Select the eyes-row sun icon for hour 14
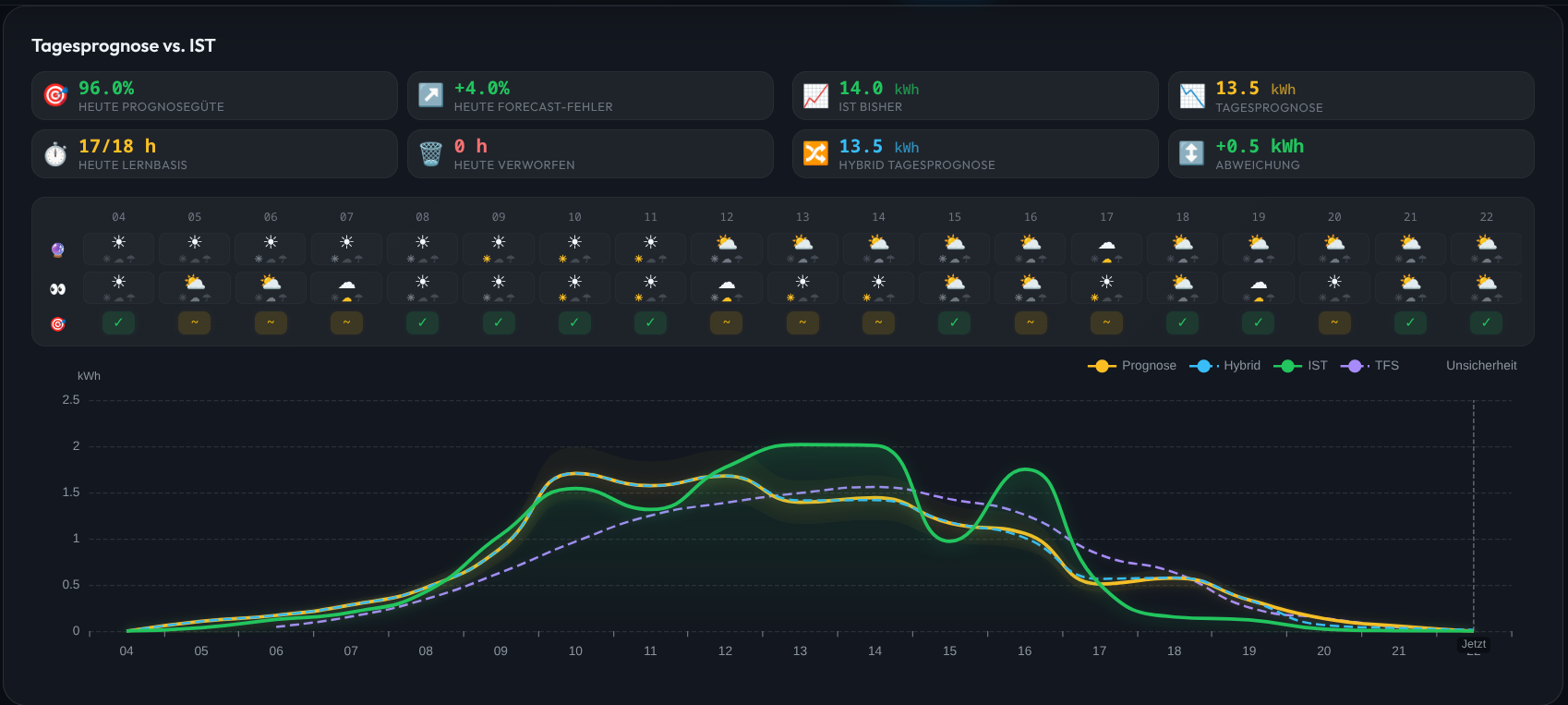Screen dimensions: 1568x705 point(878,282)
